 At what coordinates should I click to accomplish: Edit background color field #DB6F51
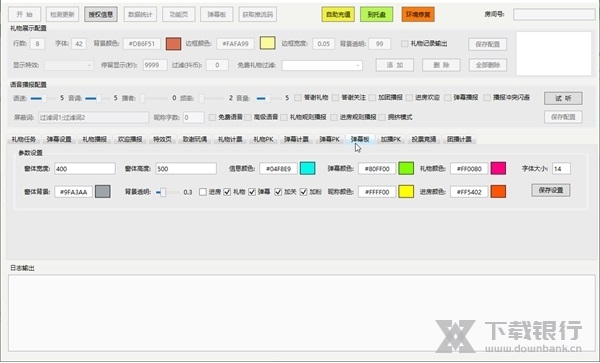click(x=142, y=44)
